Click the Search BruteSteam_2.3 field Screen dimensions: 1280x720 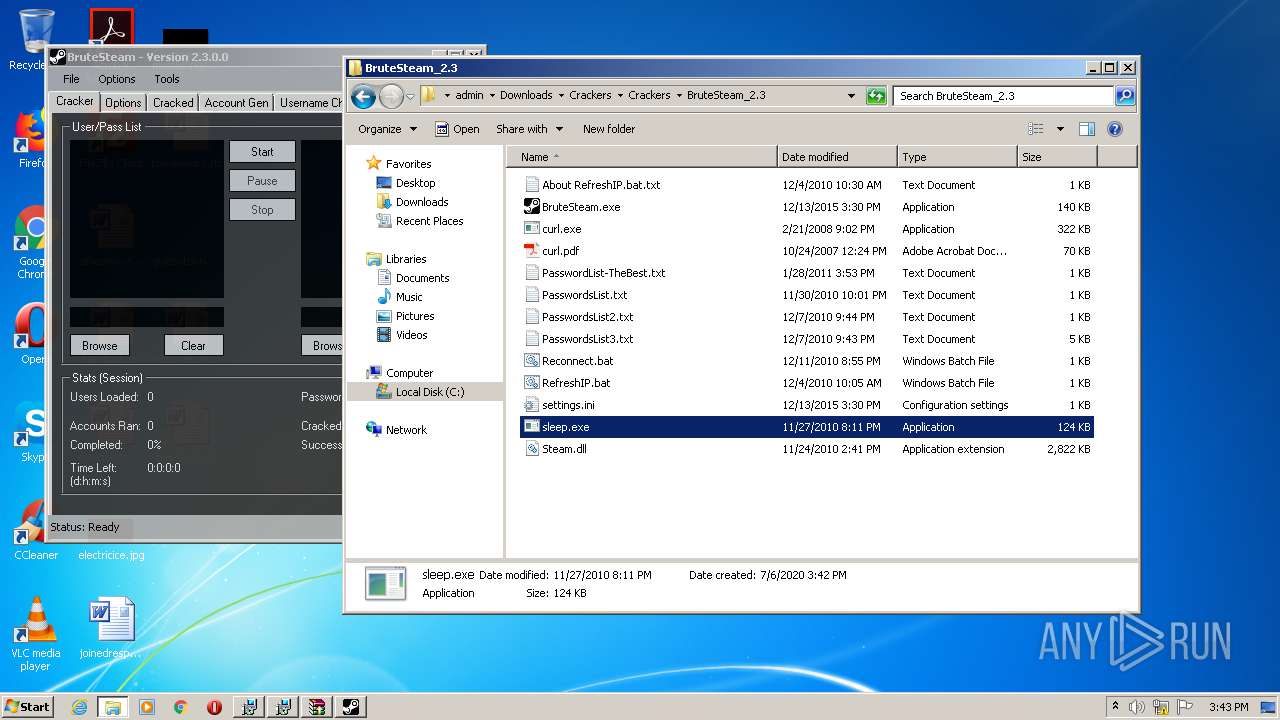(1002, 96)
